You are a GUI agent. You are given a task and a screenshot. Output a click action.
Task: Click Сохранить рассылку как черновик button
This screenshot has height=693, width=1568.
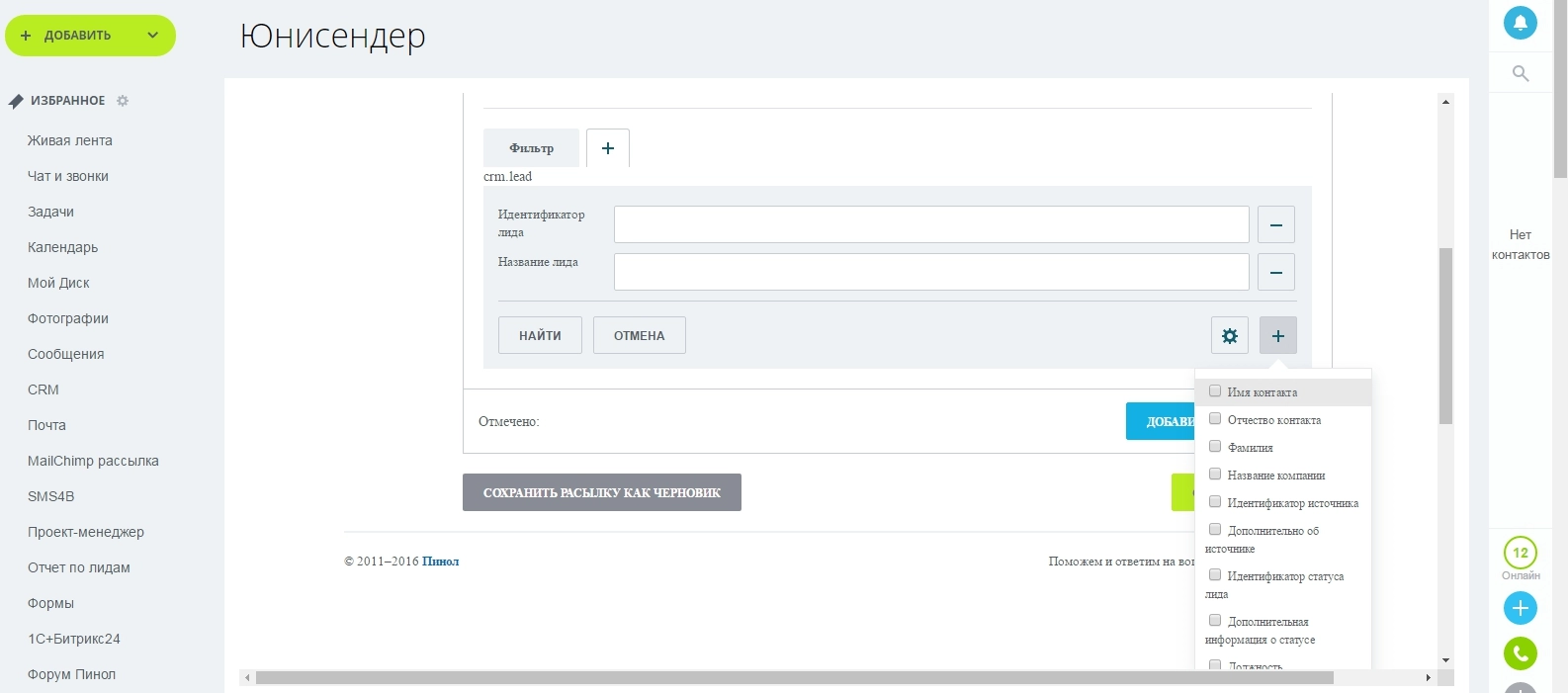click(x=601, y=492)
